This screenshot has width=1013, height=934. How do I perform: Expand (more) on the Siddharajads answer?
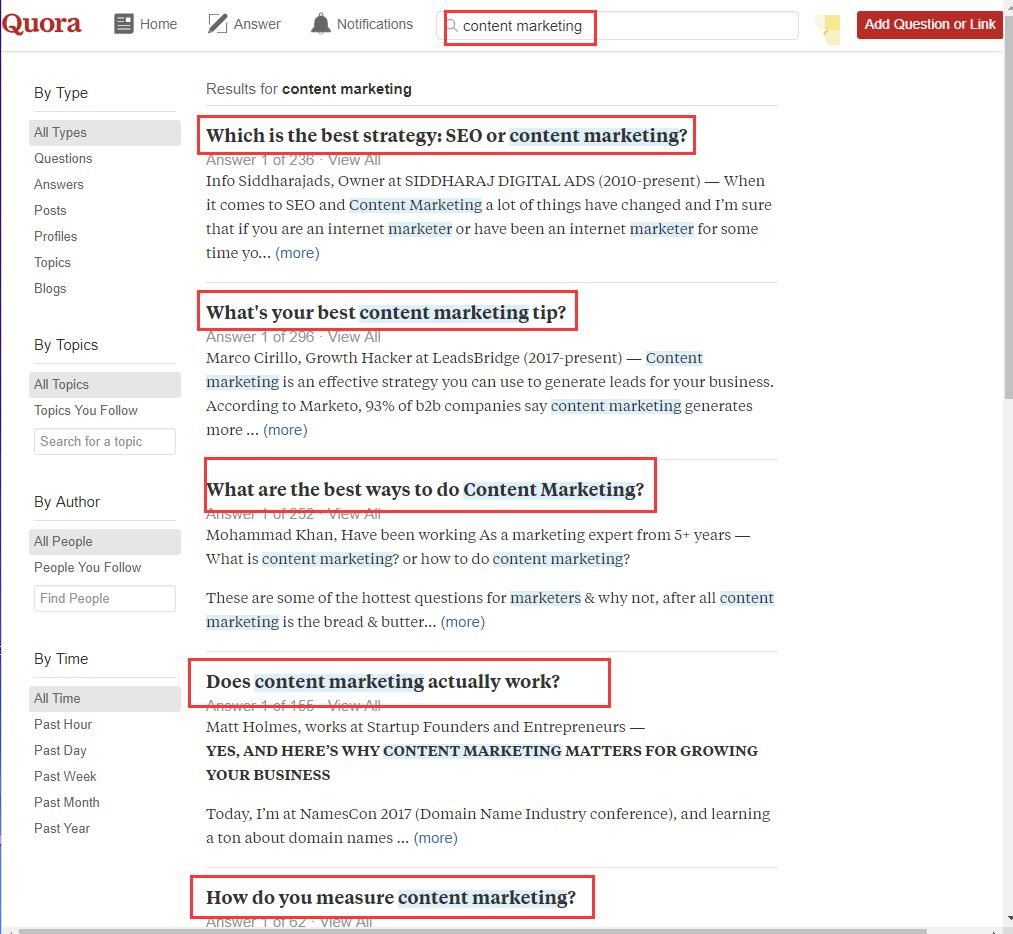point(297,253)
